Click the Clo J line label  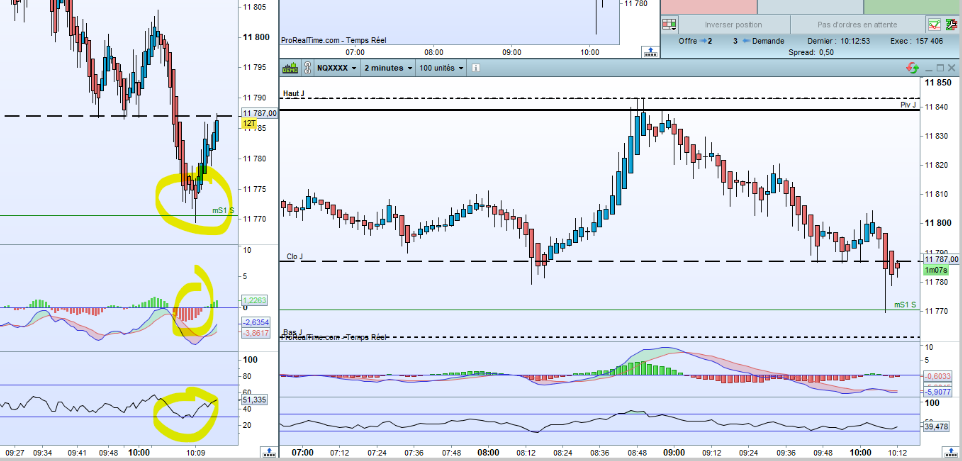click(294, 256)
